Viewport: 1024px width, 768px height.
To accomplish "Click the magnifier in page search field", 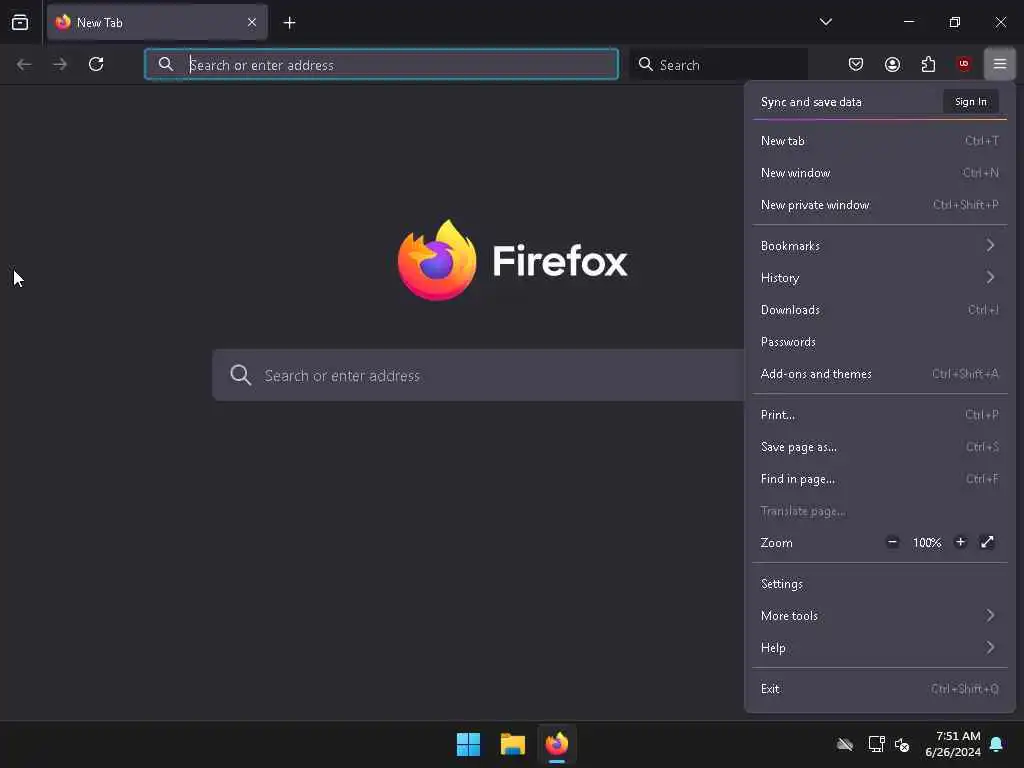I will (240, 375).
